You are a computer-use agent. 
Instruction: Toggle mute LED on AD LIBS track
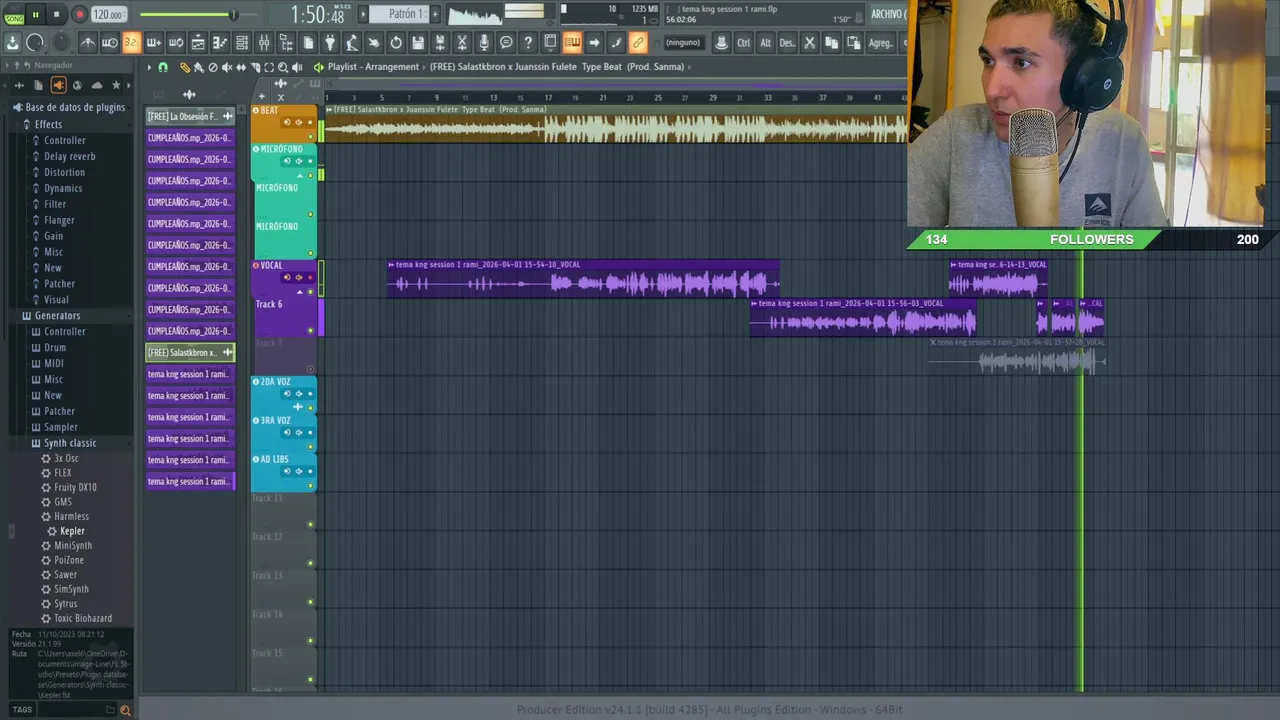pyautogui.click(x=310, y=486)
